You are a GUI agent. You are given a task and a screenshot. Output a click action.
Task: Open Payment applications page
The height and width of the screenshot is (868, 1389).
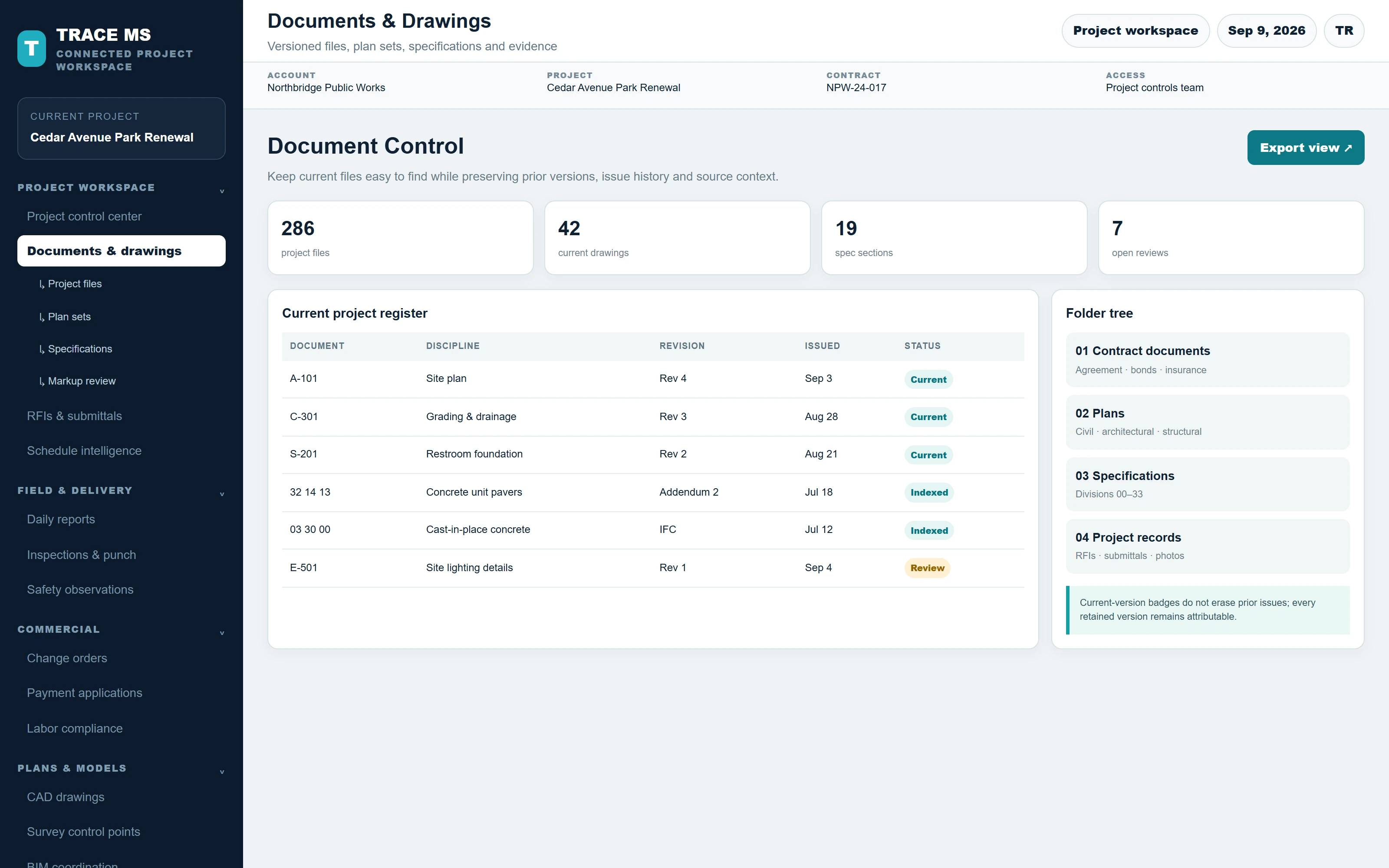pos(121,693)
